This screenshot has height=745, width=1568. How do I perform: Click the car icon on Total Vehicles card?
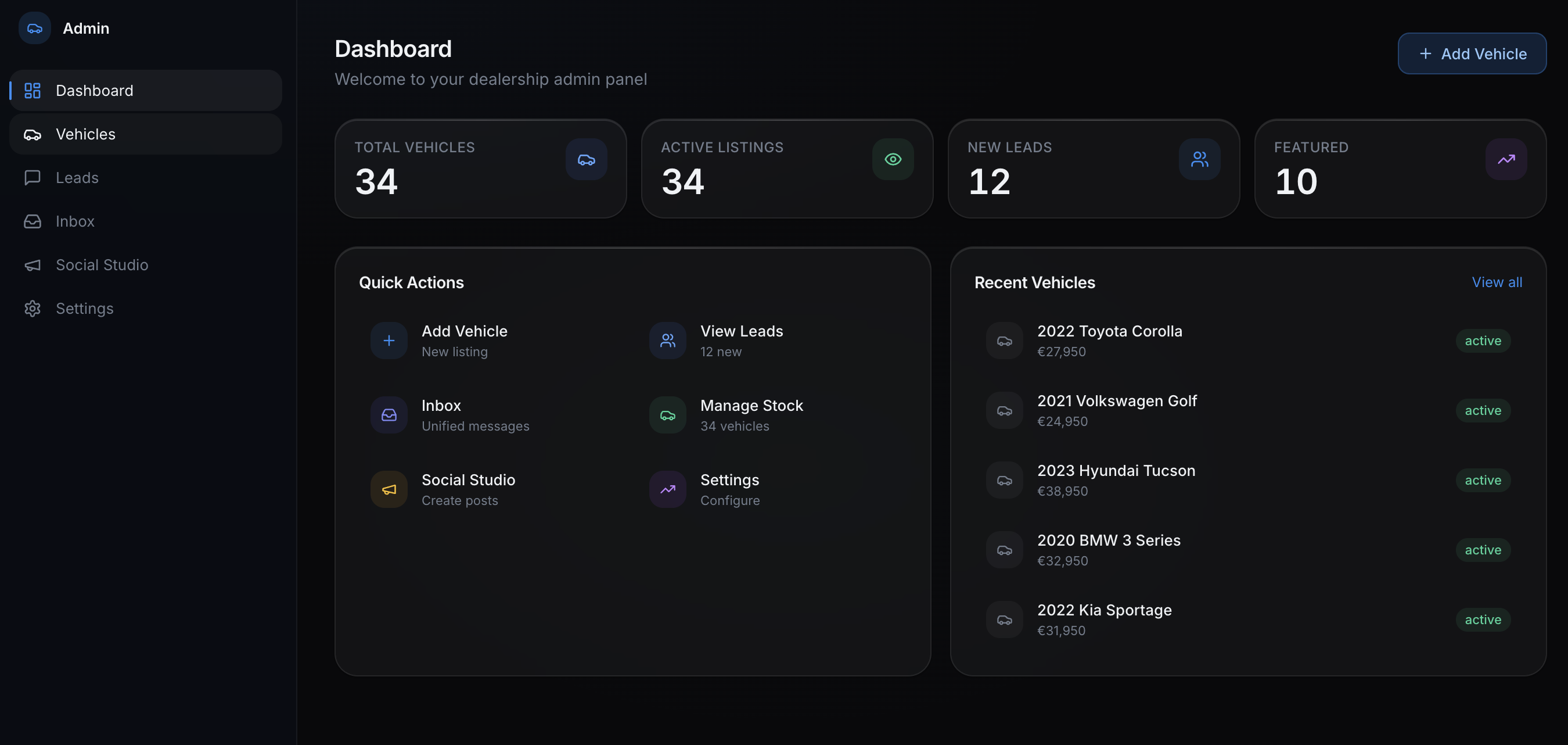(x=586, y=160)
